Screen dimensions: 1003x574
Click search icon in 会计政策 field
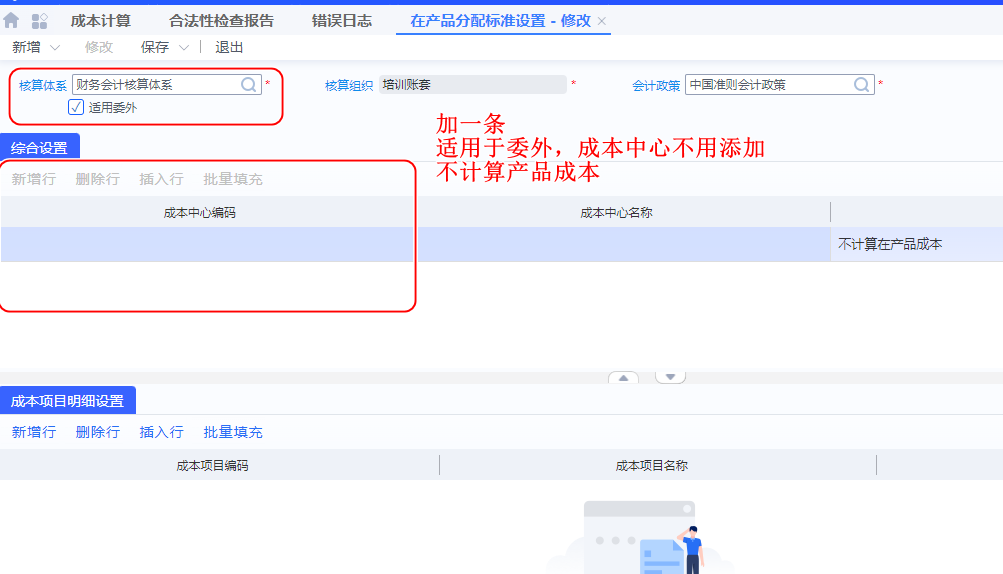(x=862, y=85)
